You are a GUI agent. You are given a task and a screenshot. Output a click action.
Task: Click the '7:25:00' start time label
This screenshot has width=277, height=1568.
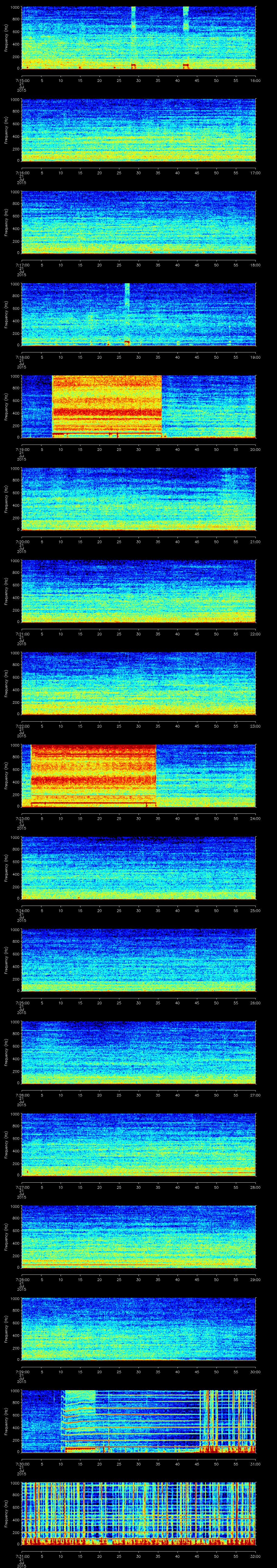(22, 1003)
